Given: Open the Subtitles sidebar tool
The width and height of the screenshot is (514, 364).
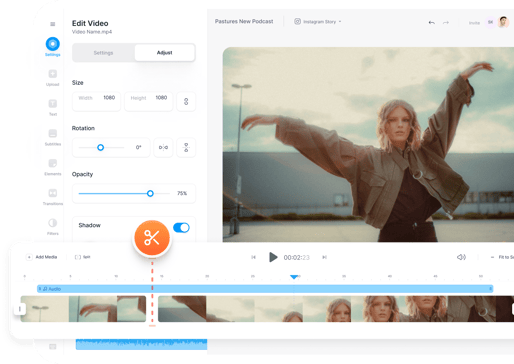Looking at the screenshot, I should [53, 137].
